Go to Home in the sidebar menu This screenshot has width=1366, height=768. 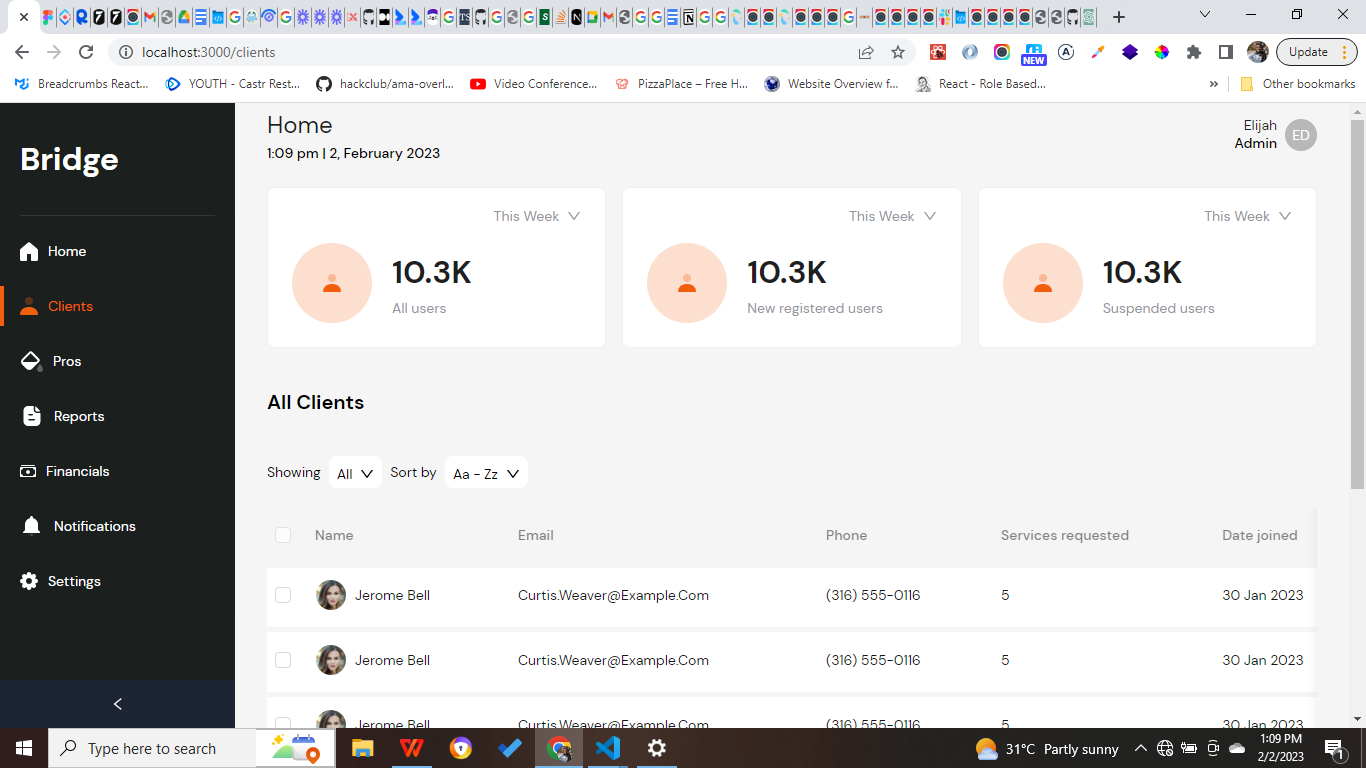tap(67, 251)
